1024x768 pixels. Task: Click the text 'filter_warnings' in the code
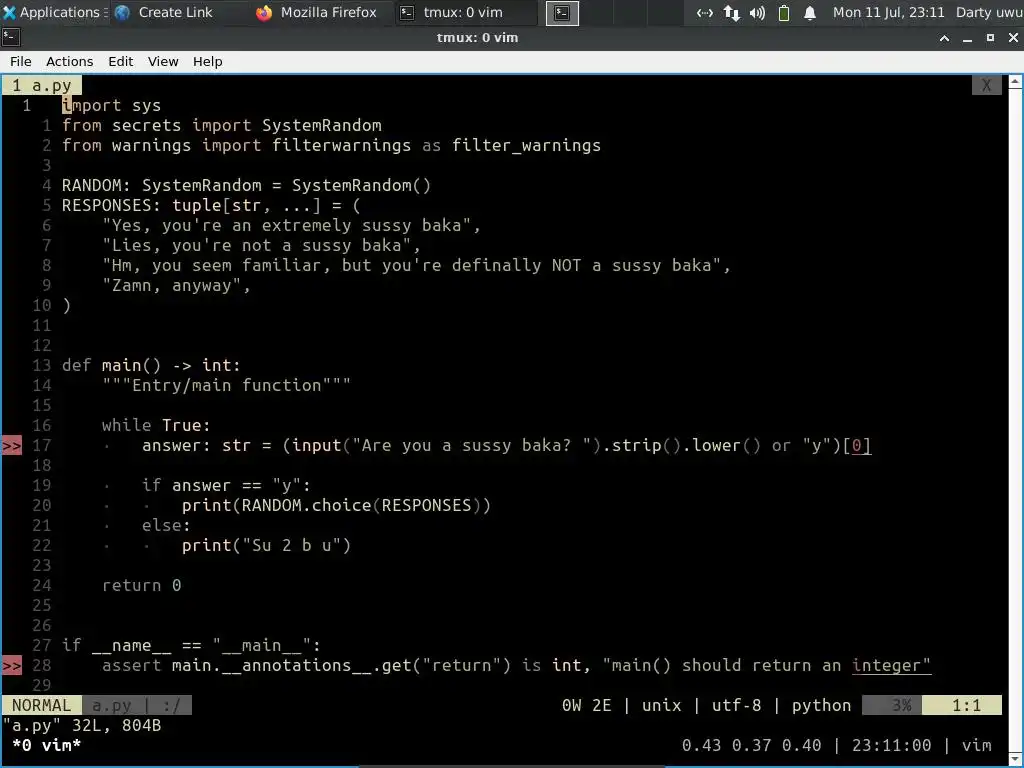pos(526,146)
